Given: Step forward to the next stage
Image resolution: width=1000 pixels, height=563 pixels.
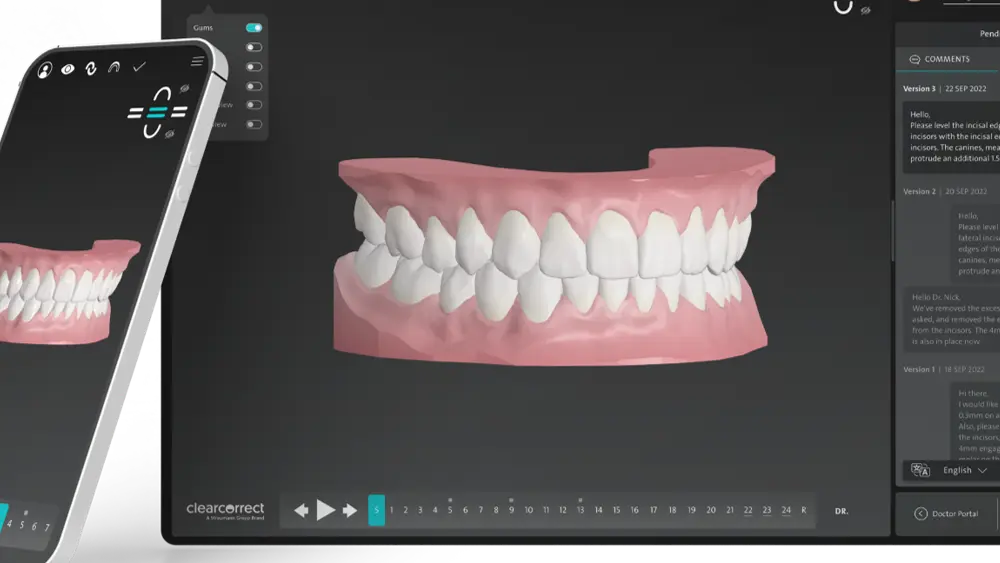Looking at the screenshot, I should (x=349, y=510).
